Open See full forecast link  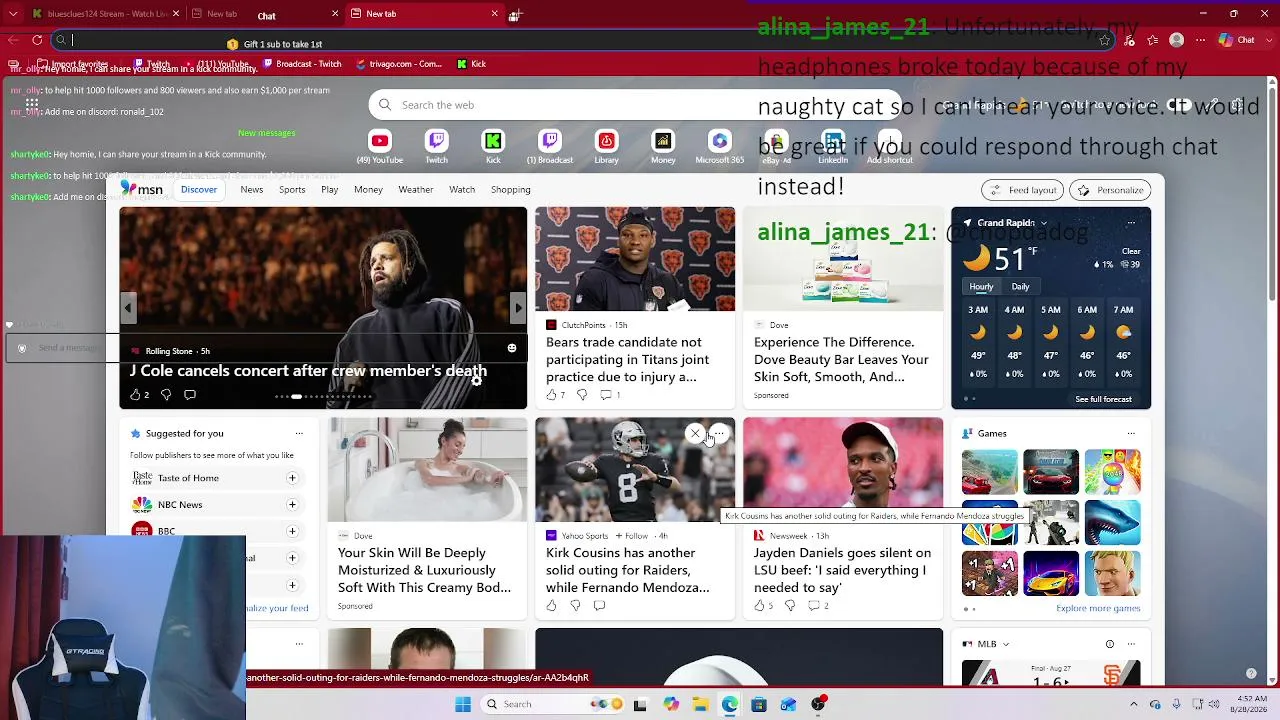coord(1103,399)
